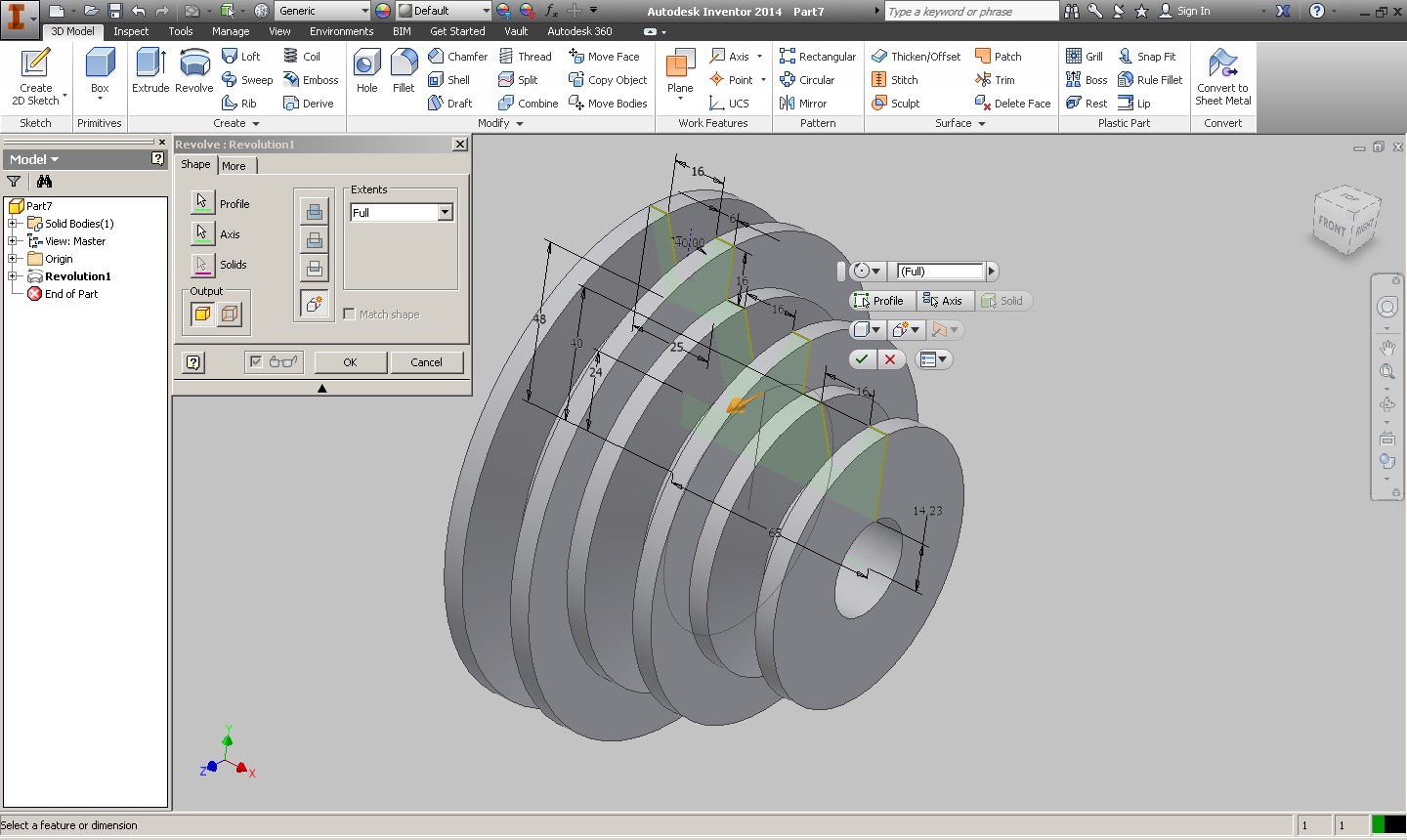Image resolution: width=1407 pixels, height=840 pixels.
Task: Switch to the Get Started tab
Action: tap(457, 31)
